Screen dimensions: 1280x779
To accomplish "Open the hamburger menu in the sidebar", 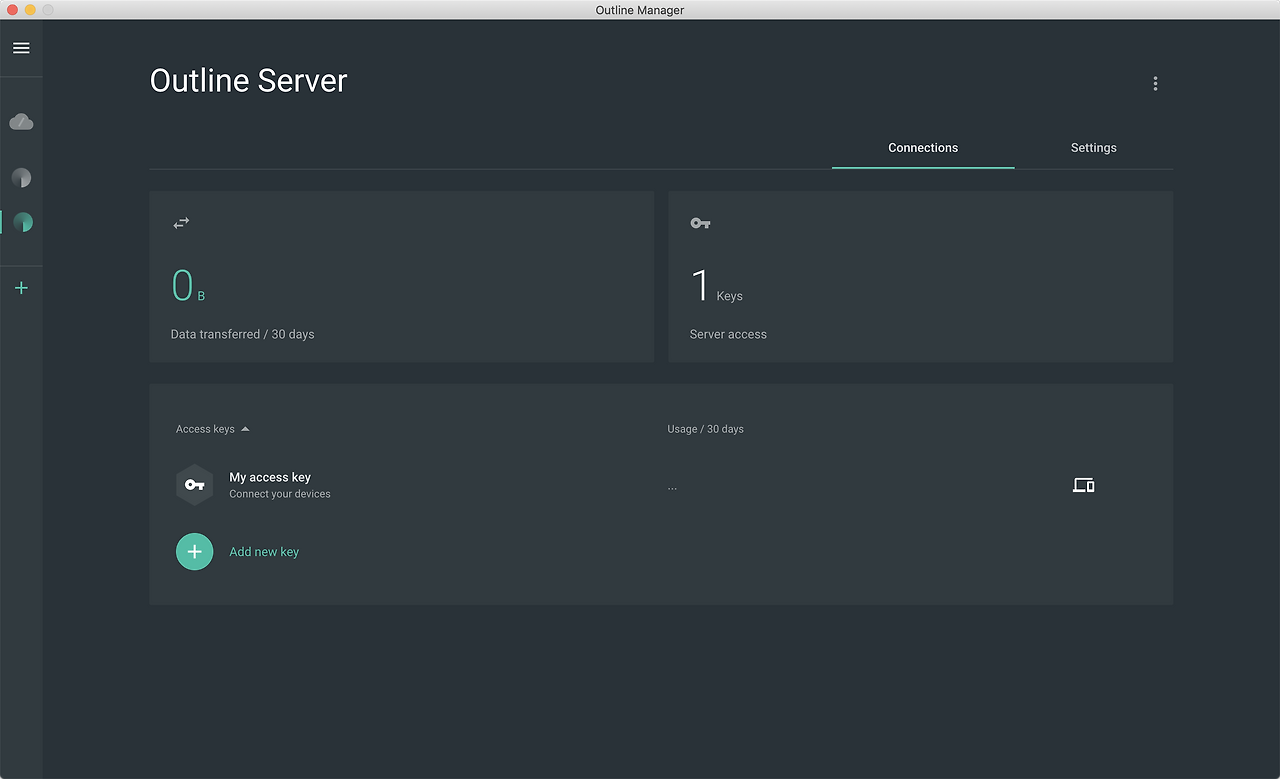I will tap(21, 48).
